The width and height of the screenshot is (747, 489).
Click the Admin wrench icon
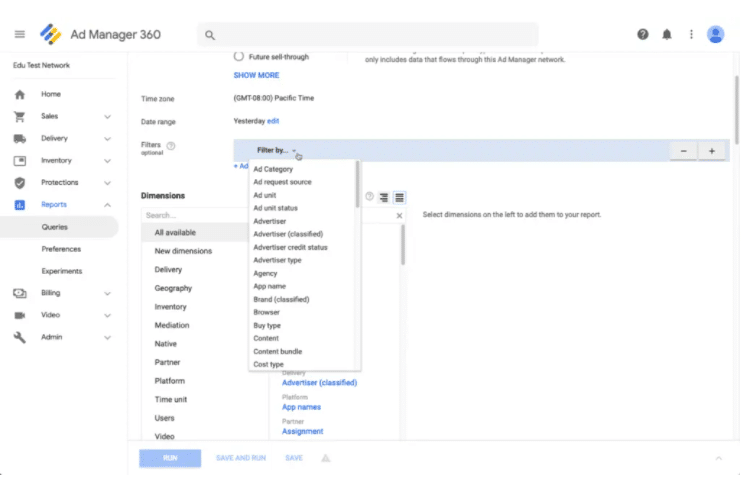click(20, 337)
